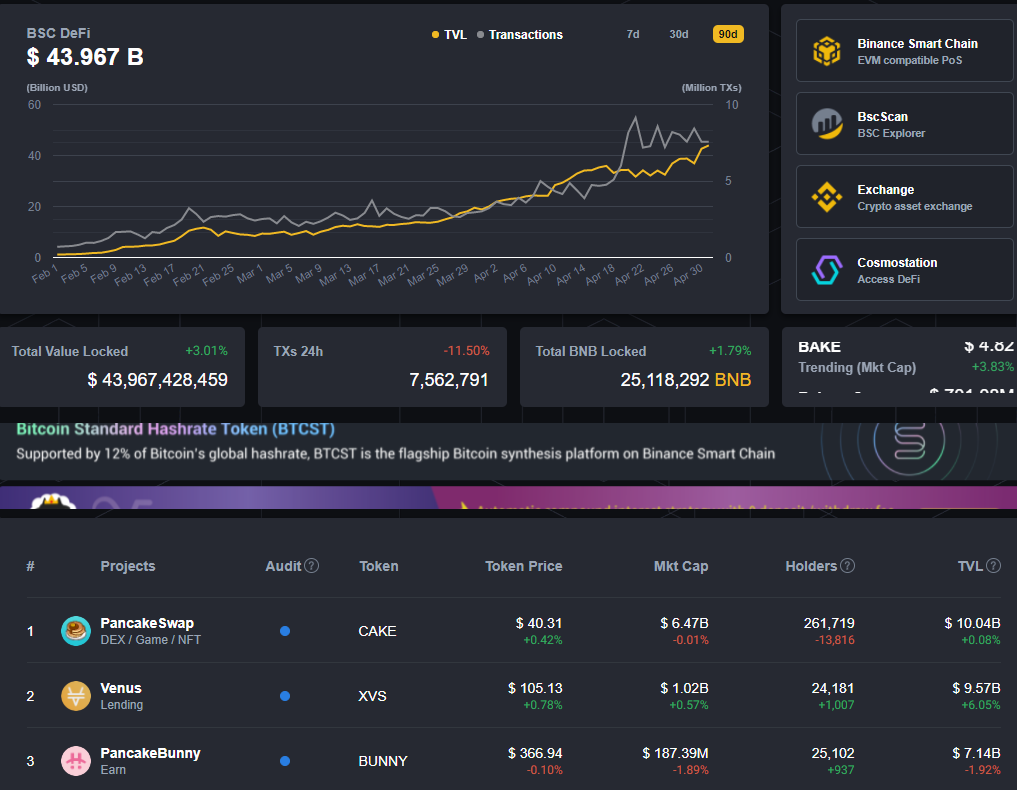Switch chart range to 30d
The image size is (1017, 790).
tap(678, 34)
